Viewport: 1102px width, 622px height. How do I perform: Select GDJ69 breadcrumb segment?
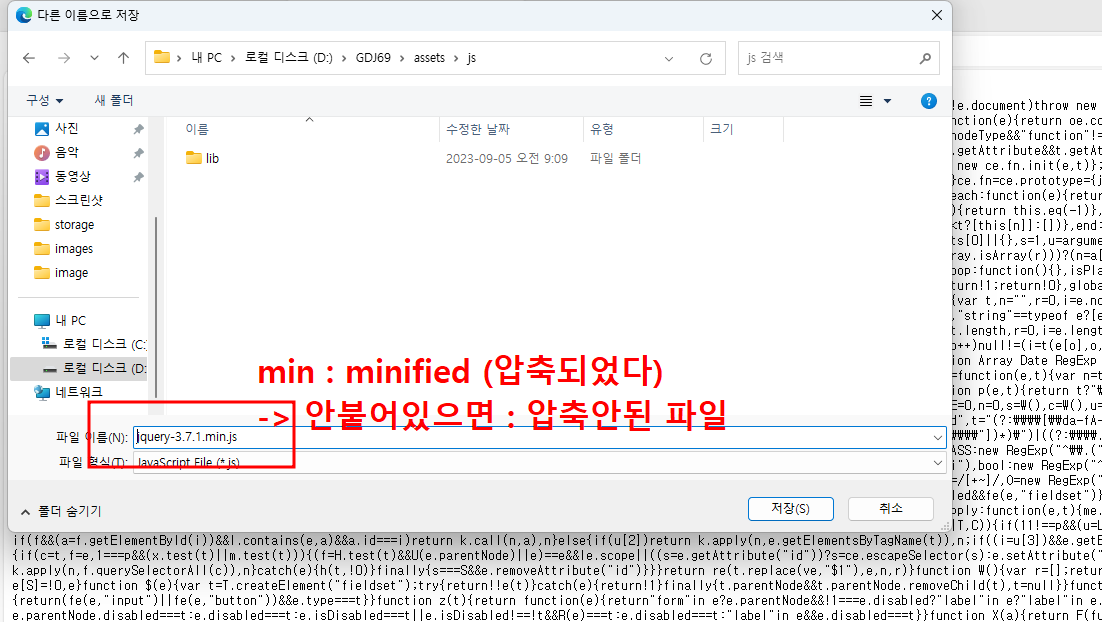(x=373, y=58)
